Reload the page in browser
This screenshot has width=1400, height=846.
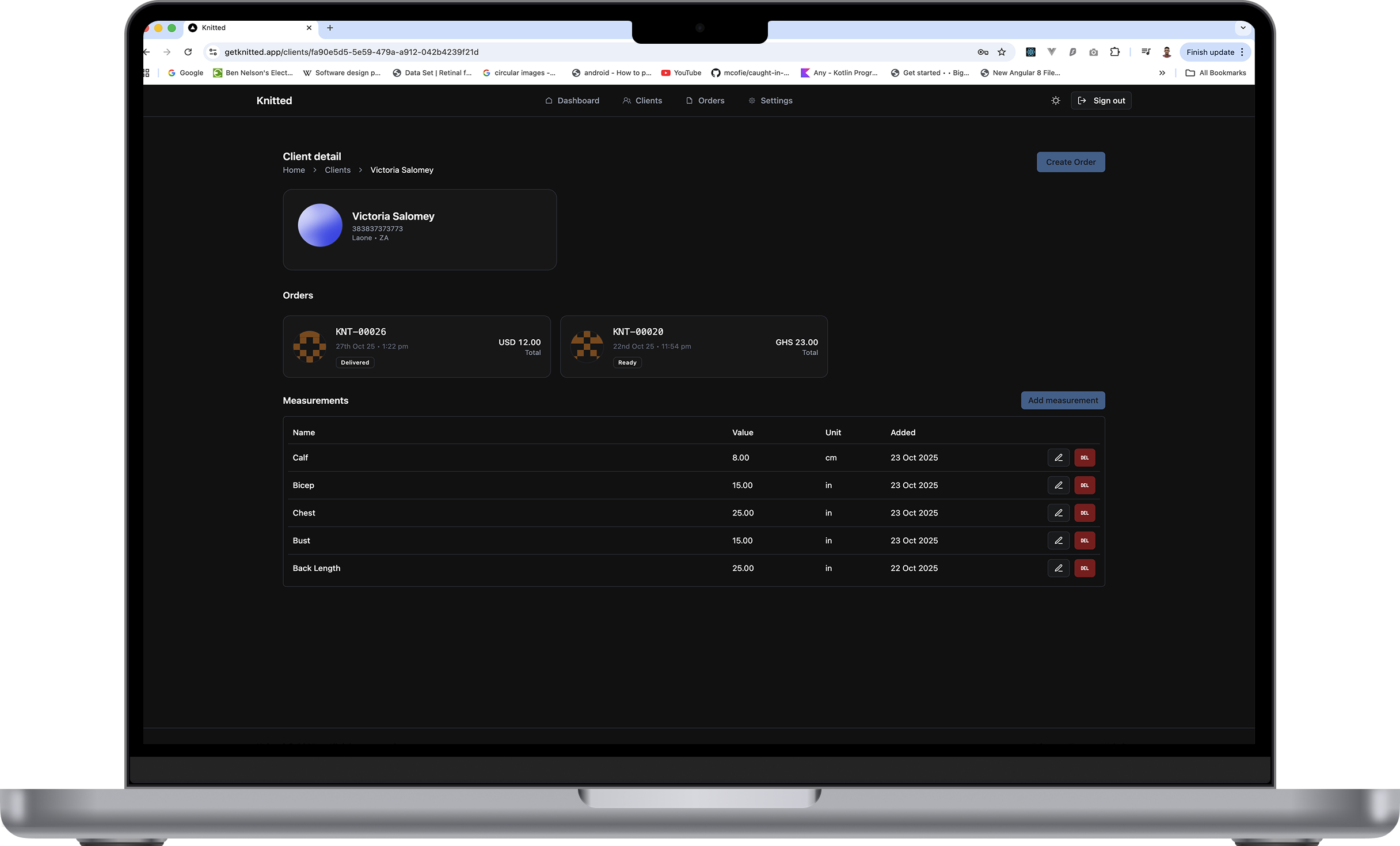click(188, 52)
